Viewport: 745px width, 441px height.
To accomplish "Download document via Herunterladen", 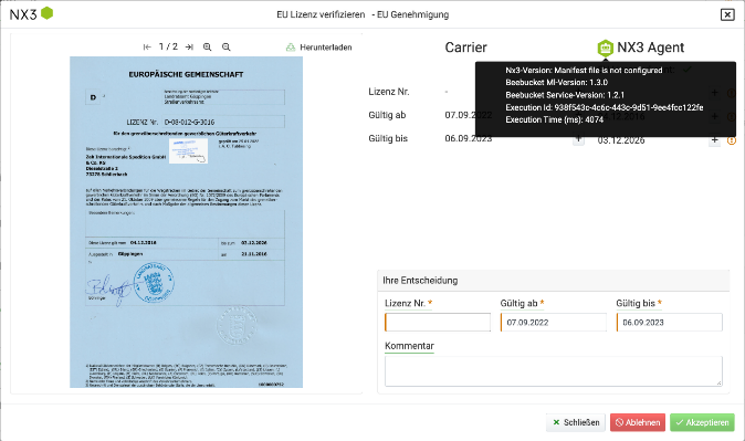I will point(319,47).
